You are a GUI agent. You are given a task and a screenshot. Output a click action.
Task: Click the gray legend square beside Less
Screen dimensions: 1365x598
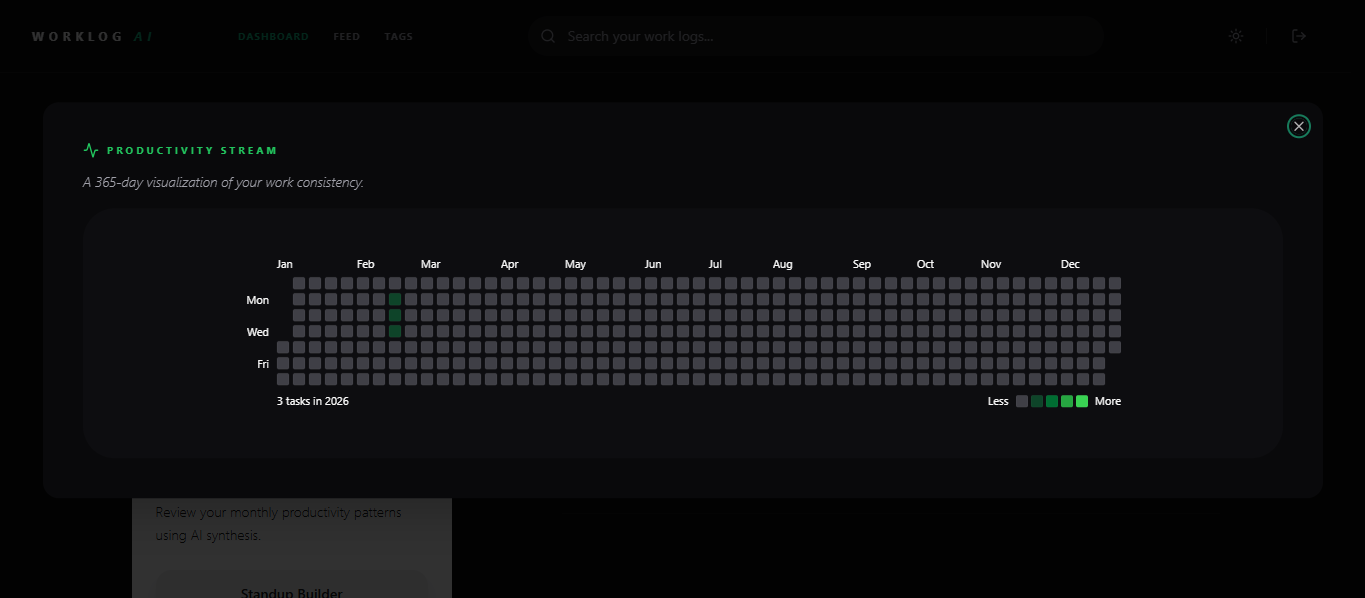1021,400
